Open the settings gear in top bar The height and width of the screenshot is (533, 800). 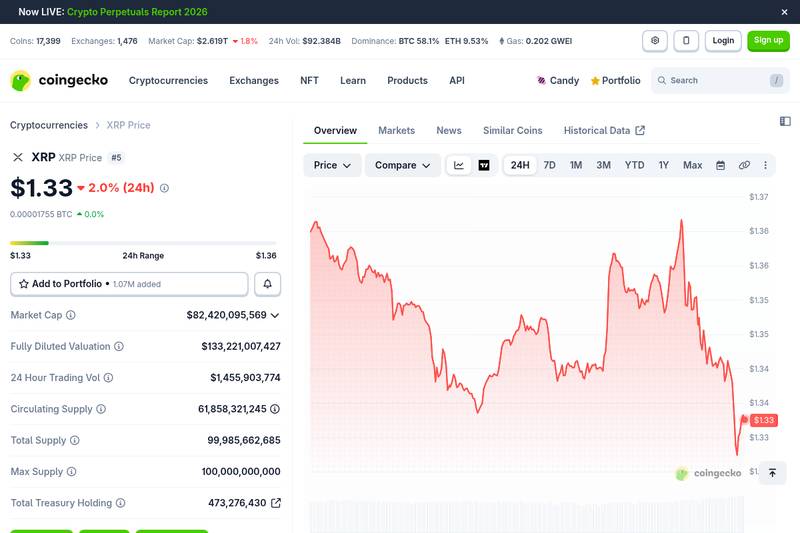pos(655,41)
